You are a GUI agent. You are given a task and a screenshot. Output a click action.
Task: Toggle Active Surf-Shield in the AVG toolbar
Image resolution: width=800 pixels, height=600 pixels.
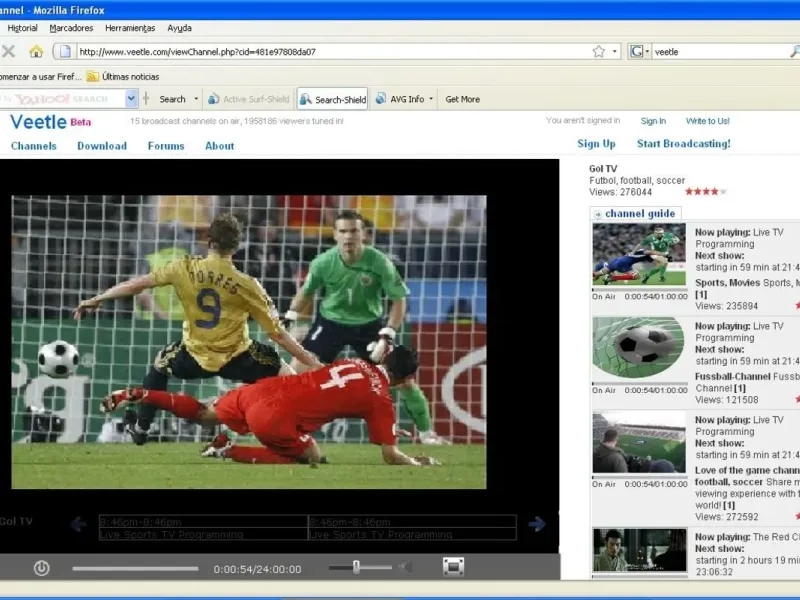point(248,99)
